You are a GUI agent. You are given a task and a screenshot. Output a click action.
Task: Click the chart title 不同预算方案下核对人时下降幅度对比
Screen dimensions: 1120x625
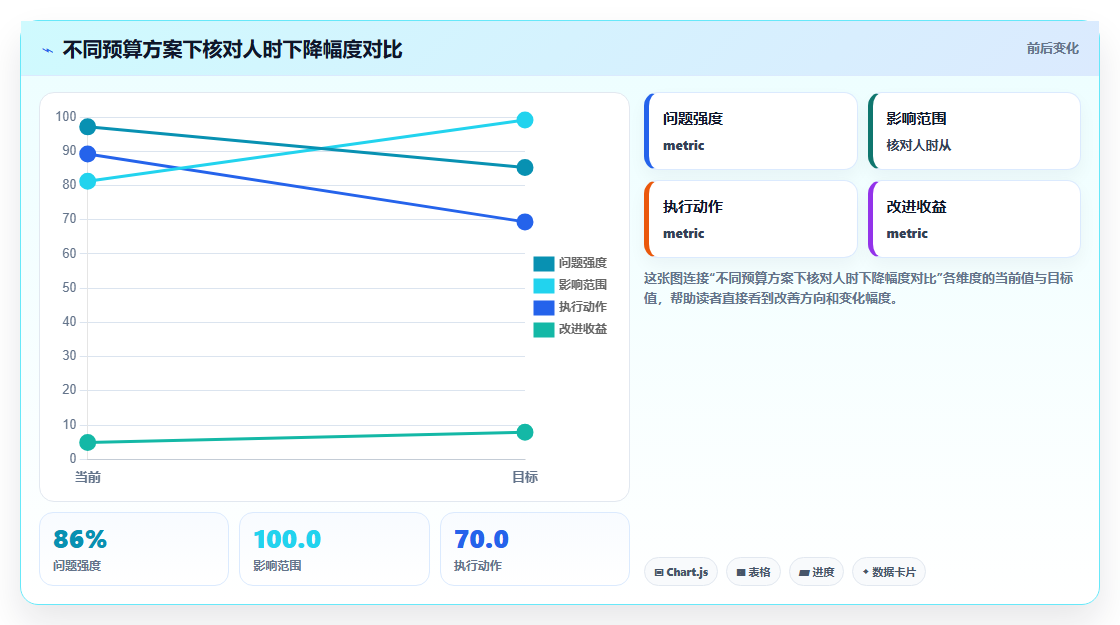click(232, 50)
